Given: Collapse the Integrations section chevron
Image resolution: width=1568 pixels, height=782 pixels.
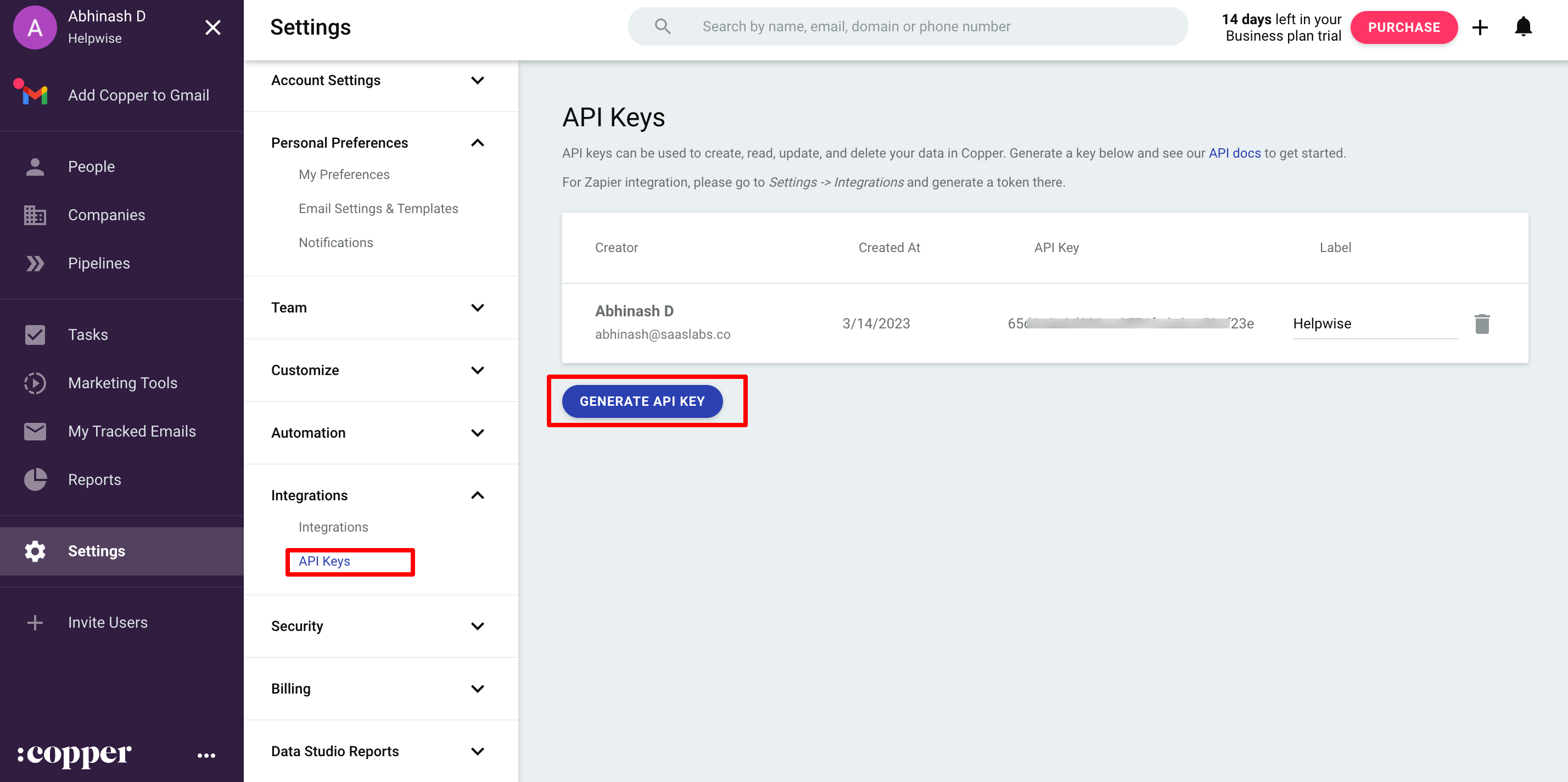Looking at the screenshot, I should pyautogui.click(x=477, y=496).
